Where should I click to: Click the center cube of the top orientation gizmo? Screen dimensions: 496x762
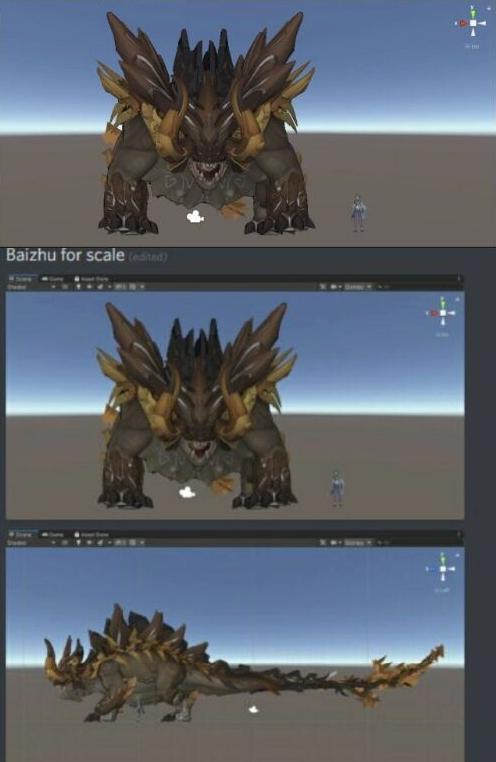(x=473, y=23)
